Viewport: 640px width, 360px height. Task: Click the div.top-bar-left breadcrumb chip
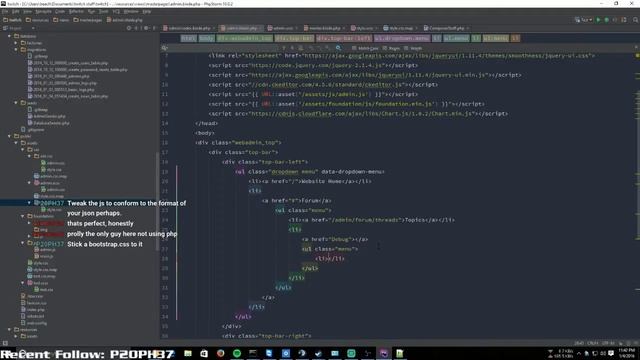pos(344,38)
